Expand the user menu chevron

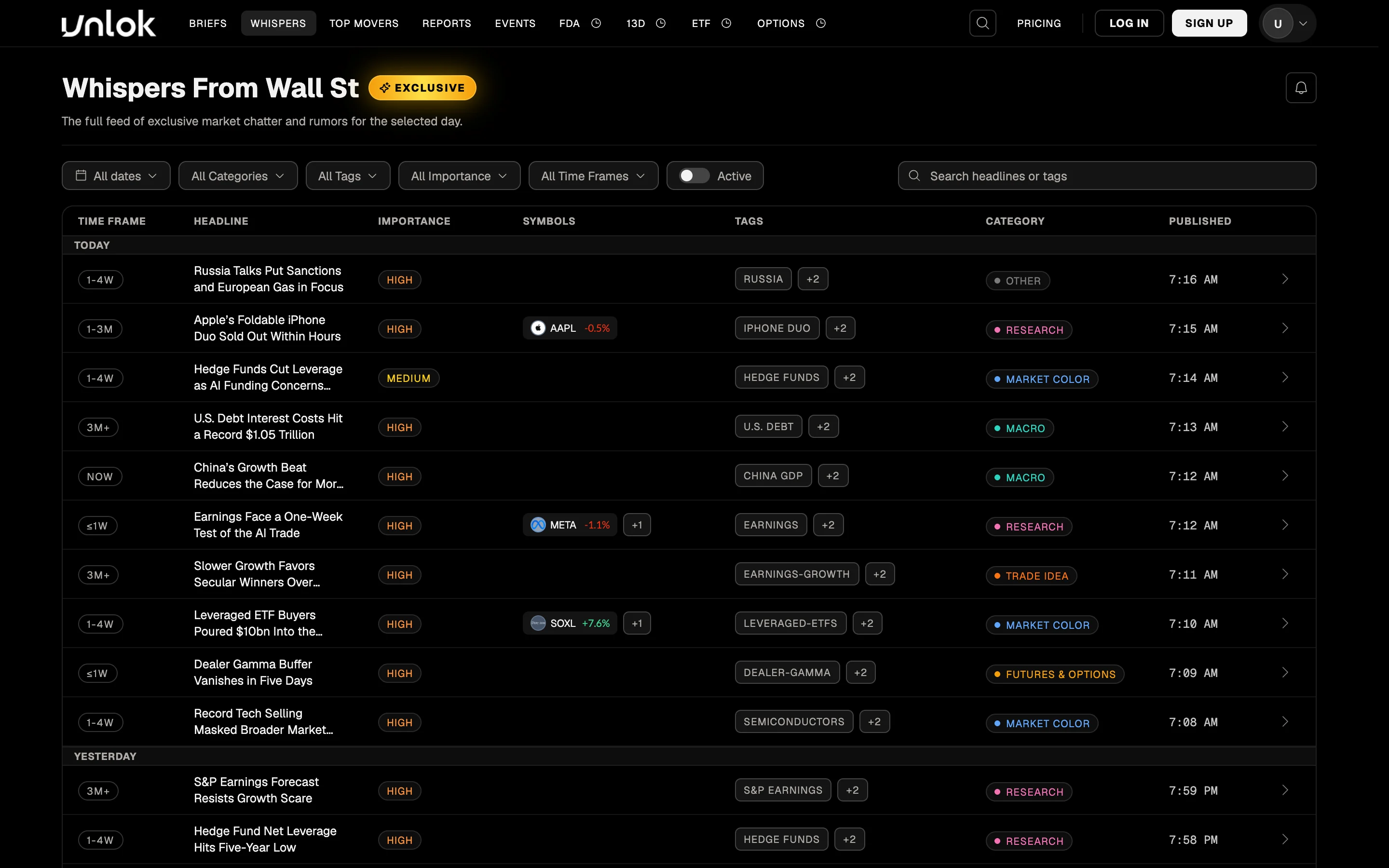click(x=1303, y=24)
